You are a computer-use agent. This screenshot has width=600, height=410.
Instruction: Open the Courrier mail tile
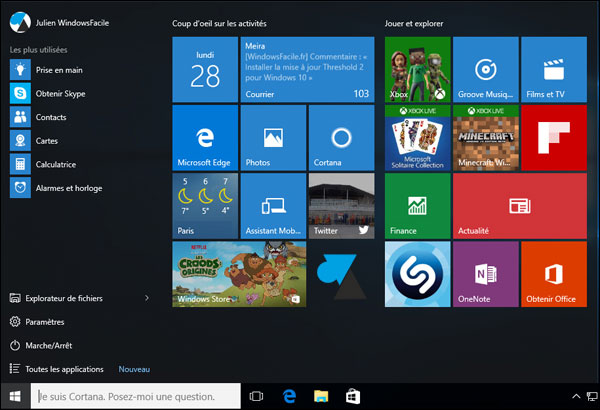307,70
